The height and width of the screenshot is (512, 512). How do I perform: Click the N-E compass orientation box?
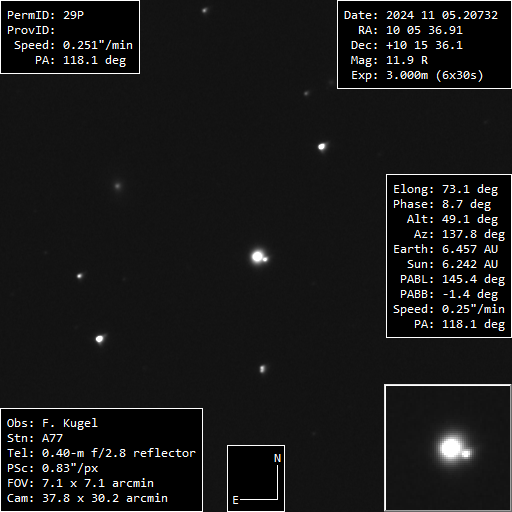click(x=256, y=478)
